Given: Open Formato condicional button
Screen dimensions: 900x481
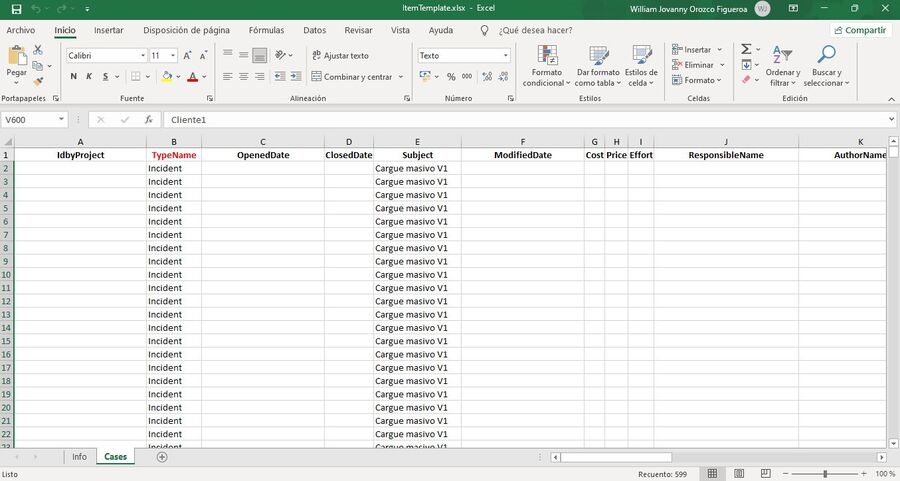Looking at the screenshot, I should click(546, 66).
